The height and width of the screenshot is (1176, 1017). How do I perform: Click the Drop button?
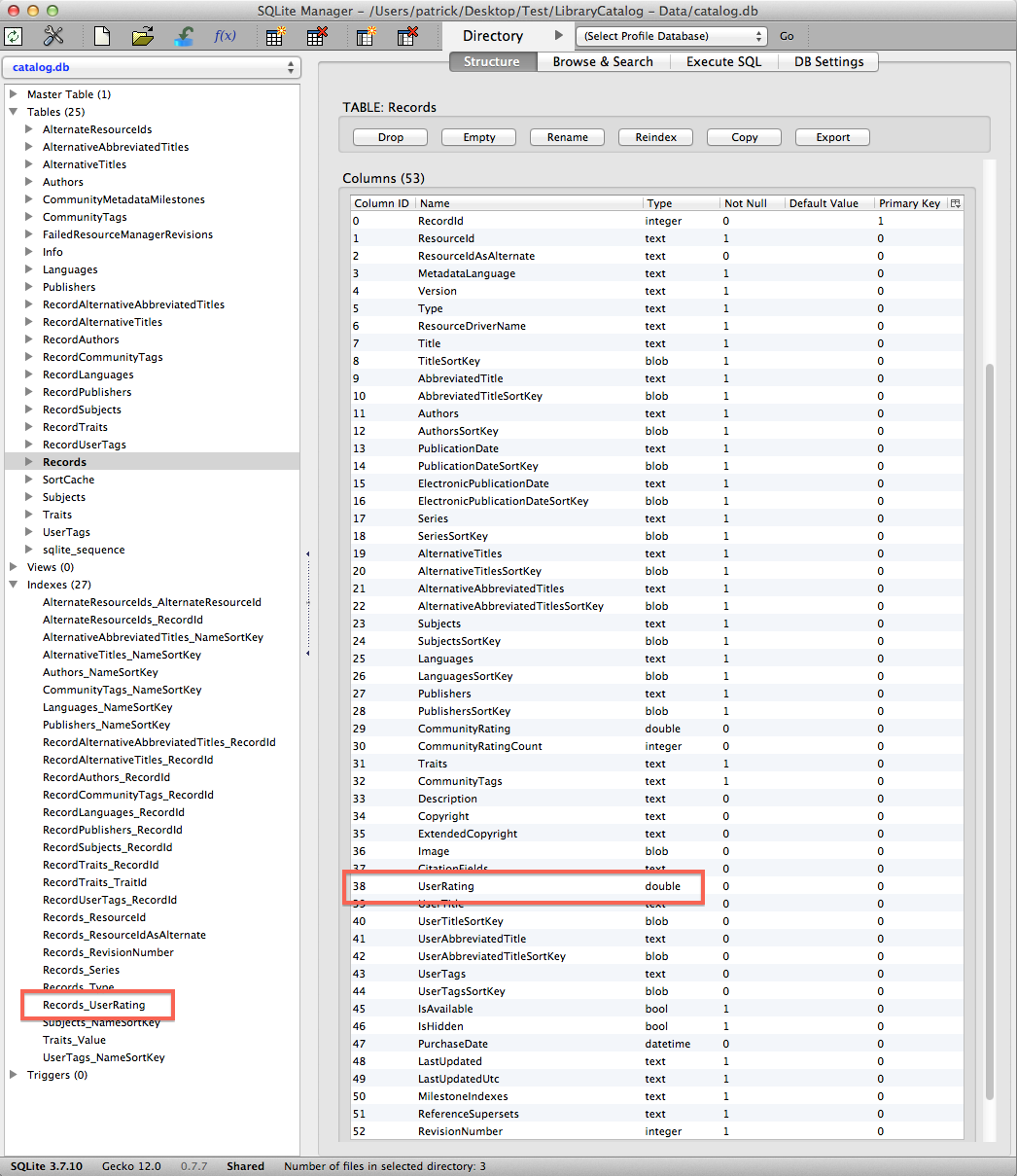391,137
